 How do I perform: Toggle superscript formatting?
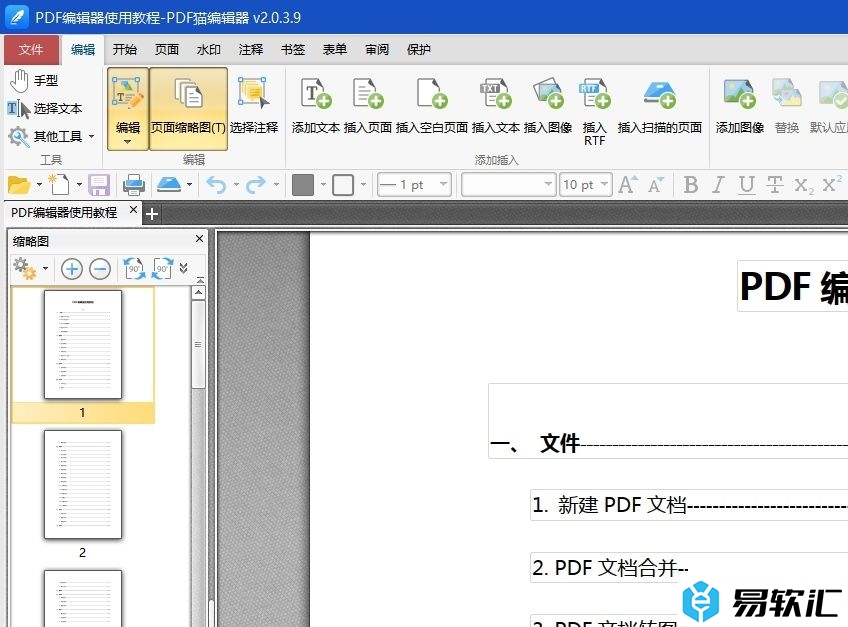pos(832,184)
